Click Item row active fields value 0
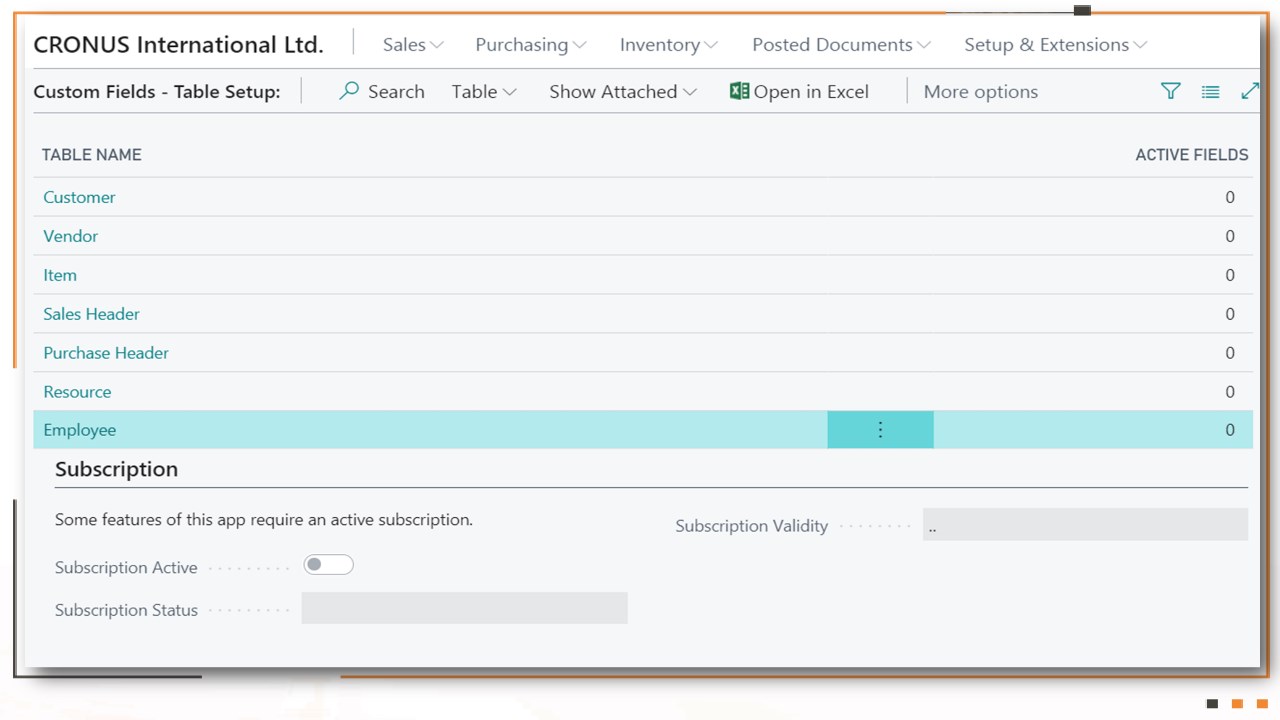 click(1230, 275)
